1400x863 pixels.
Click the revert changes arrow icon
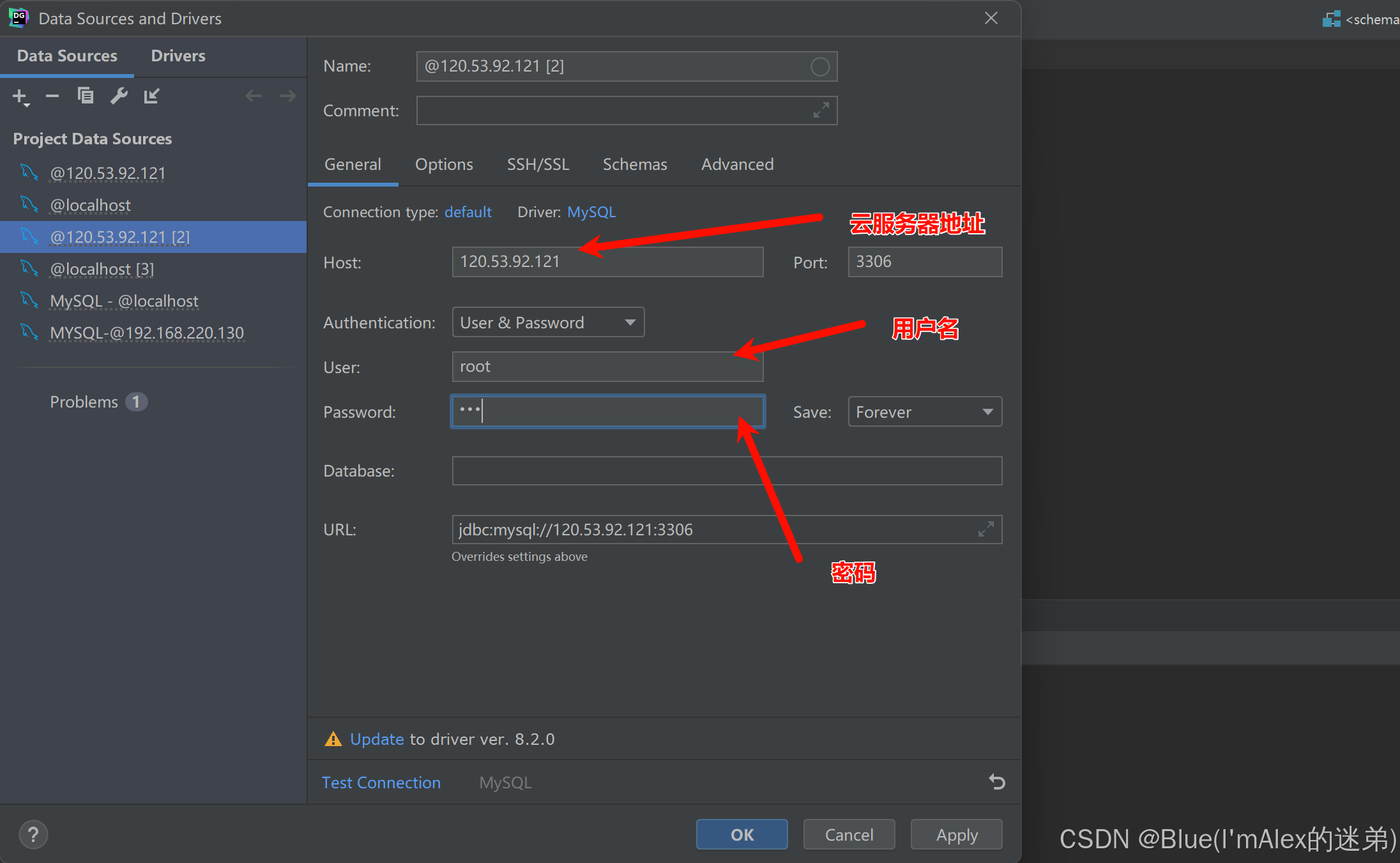click(x=997, y=782)
